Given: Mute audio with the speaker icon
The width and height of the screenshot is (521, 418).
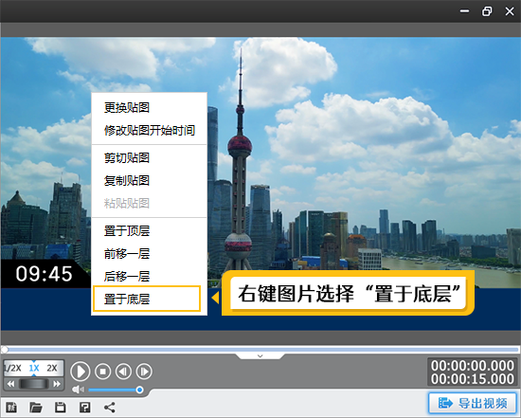Looking at the screenshot, I should pyautogui.click(x=78, y=389).
